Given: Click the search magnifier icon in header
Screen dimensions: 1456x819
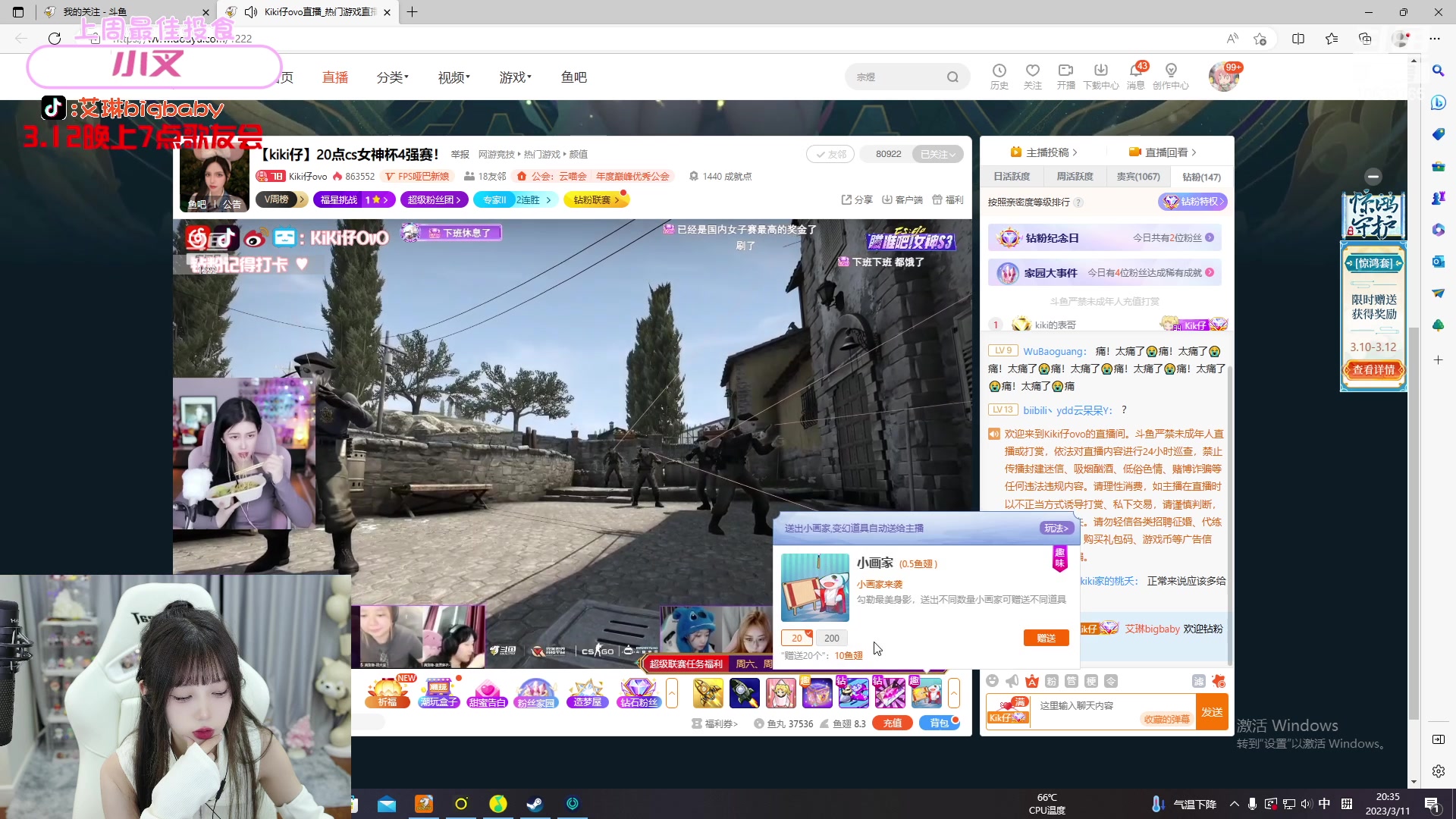Looking at the screenshot, I should pyautogui.click(x=952, y=77).
